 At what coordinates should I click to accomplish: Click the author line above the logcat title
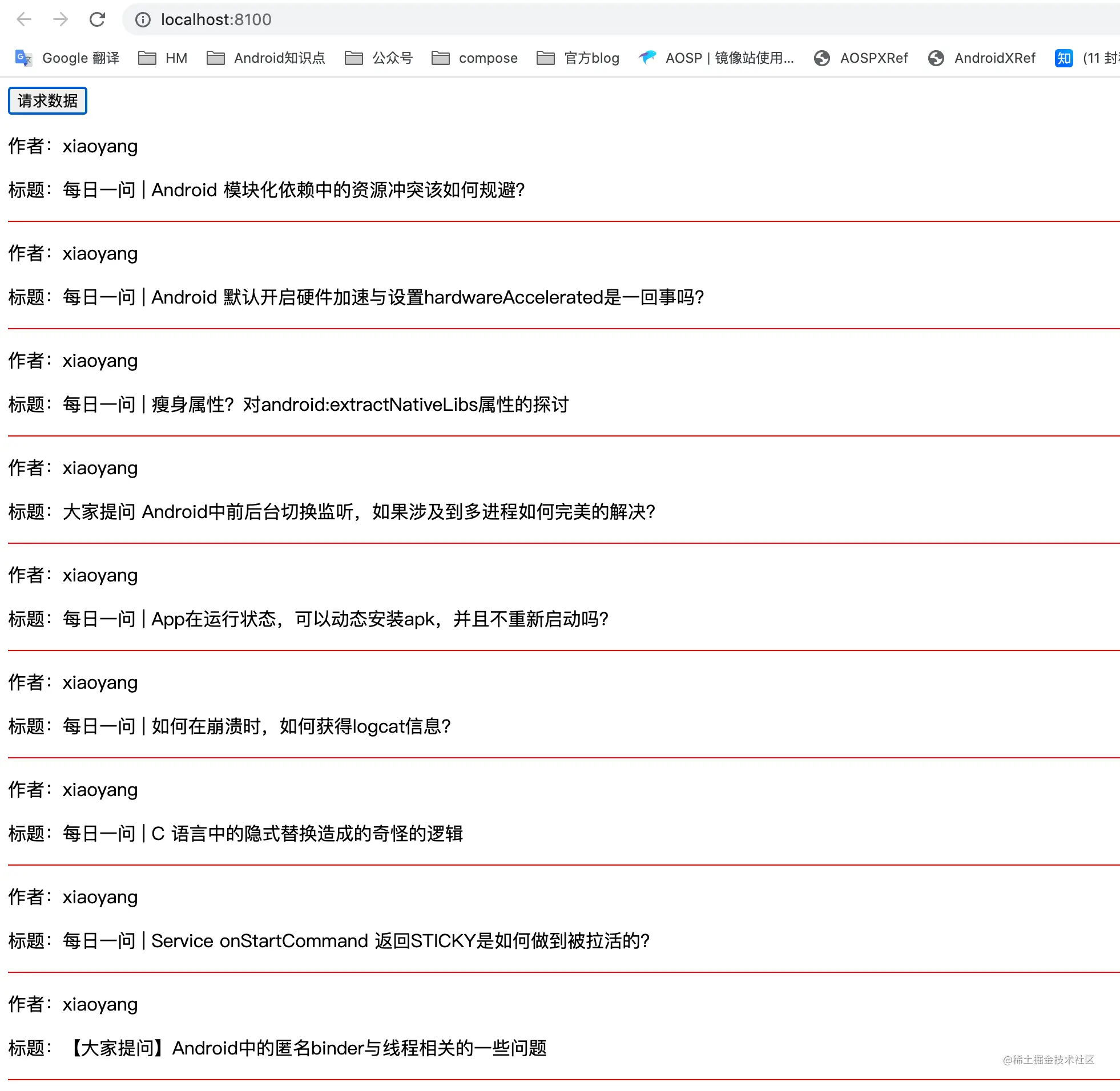(73, 682)
